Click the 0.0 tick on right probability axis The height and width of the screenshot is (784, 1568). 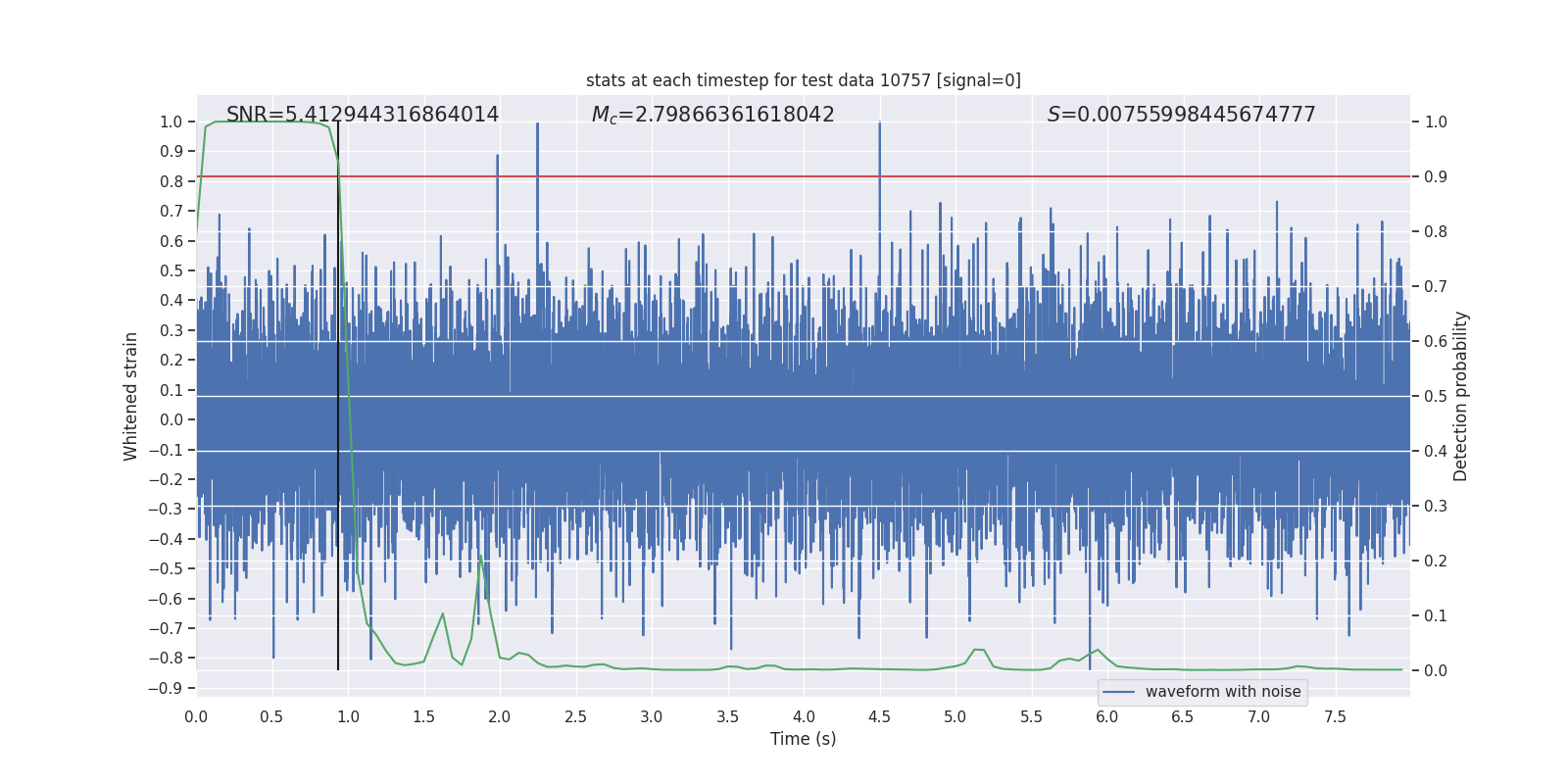(x=1436, y=671)
